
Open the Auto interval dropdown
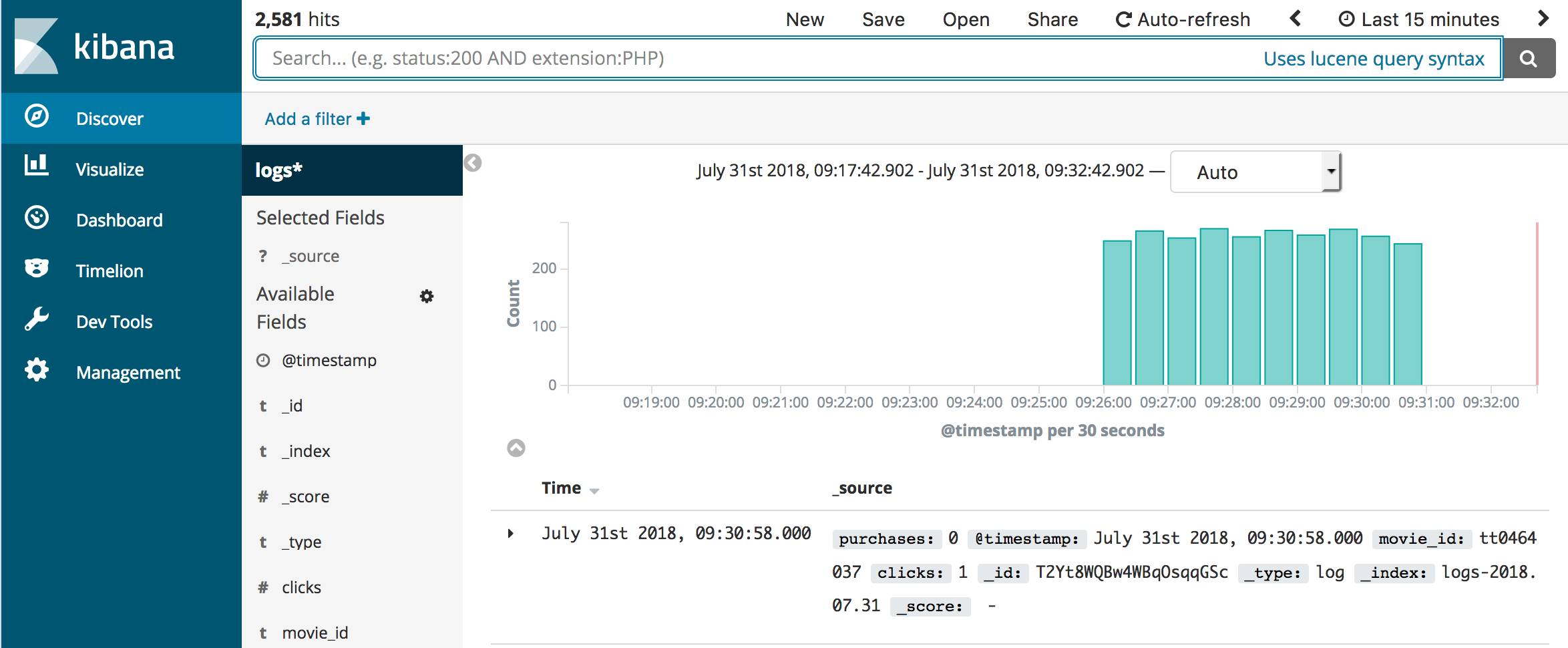click(1256, 172)
